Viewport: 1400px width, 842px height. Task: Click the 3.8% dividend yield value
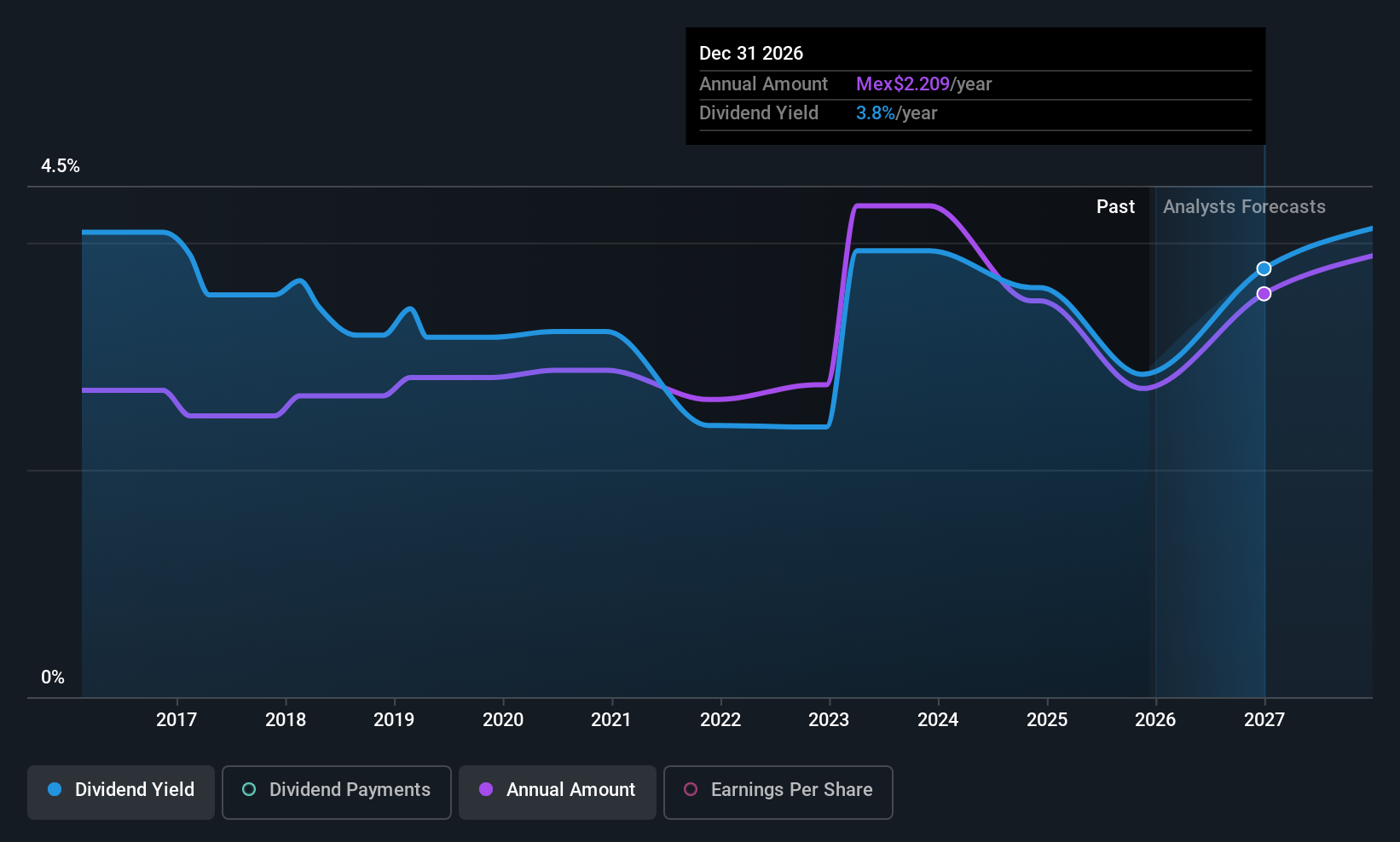pyautogui.click(x=876, y=113)
